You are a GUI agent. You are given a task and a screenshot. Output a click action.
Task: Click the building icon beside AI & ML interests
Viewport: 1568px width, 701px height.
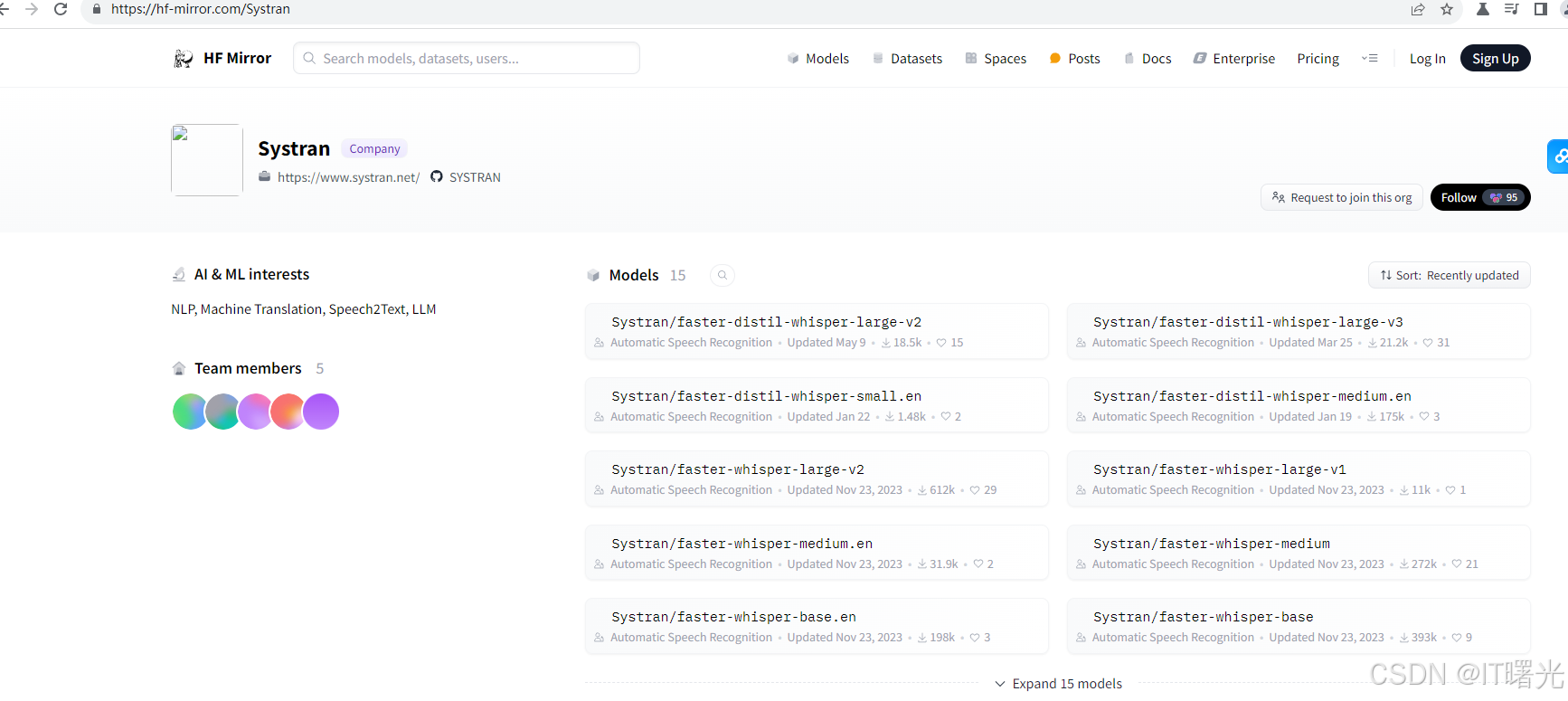click(x=179, y=275)
